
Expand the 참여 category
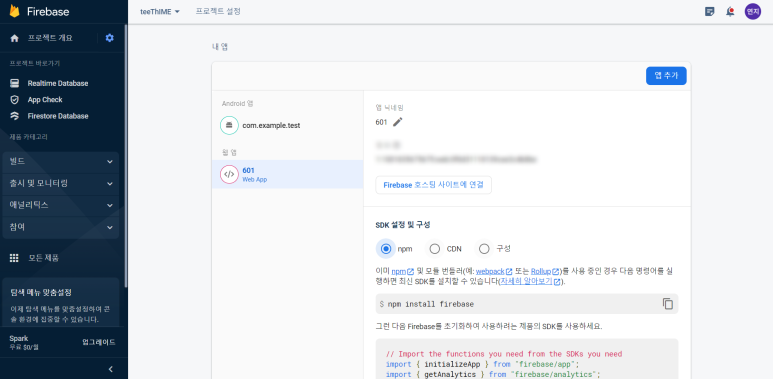tap(61, 227)
